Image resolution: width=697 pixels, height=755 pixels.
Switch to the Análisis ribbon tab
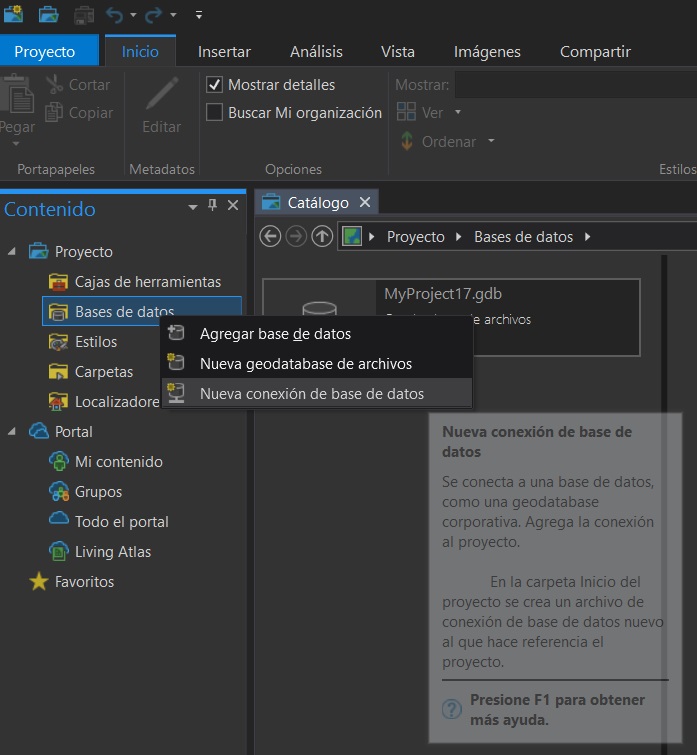[x=316, y=52]
